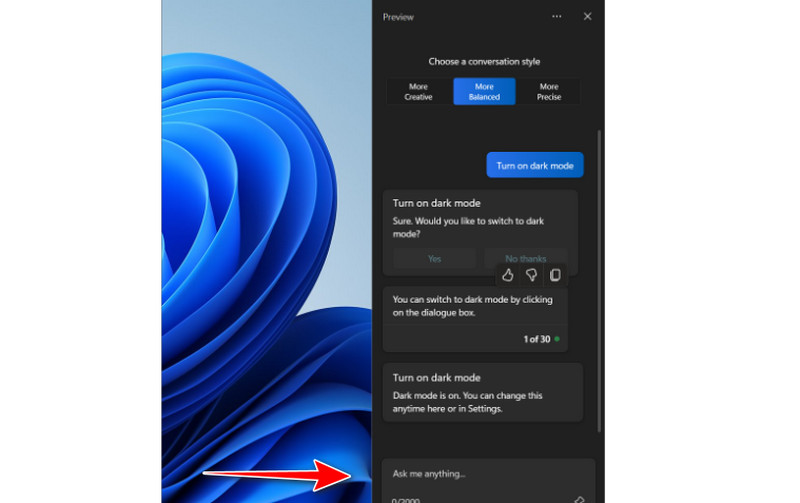Copy the response with the copy icon
800x503 pixels.
point(555,275)
